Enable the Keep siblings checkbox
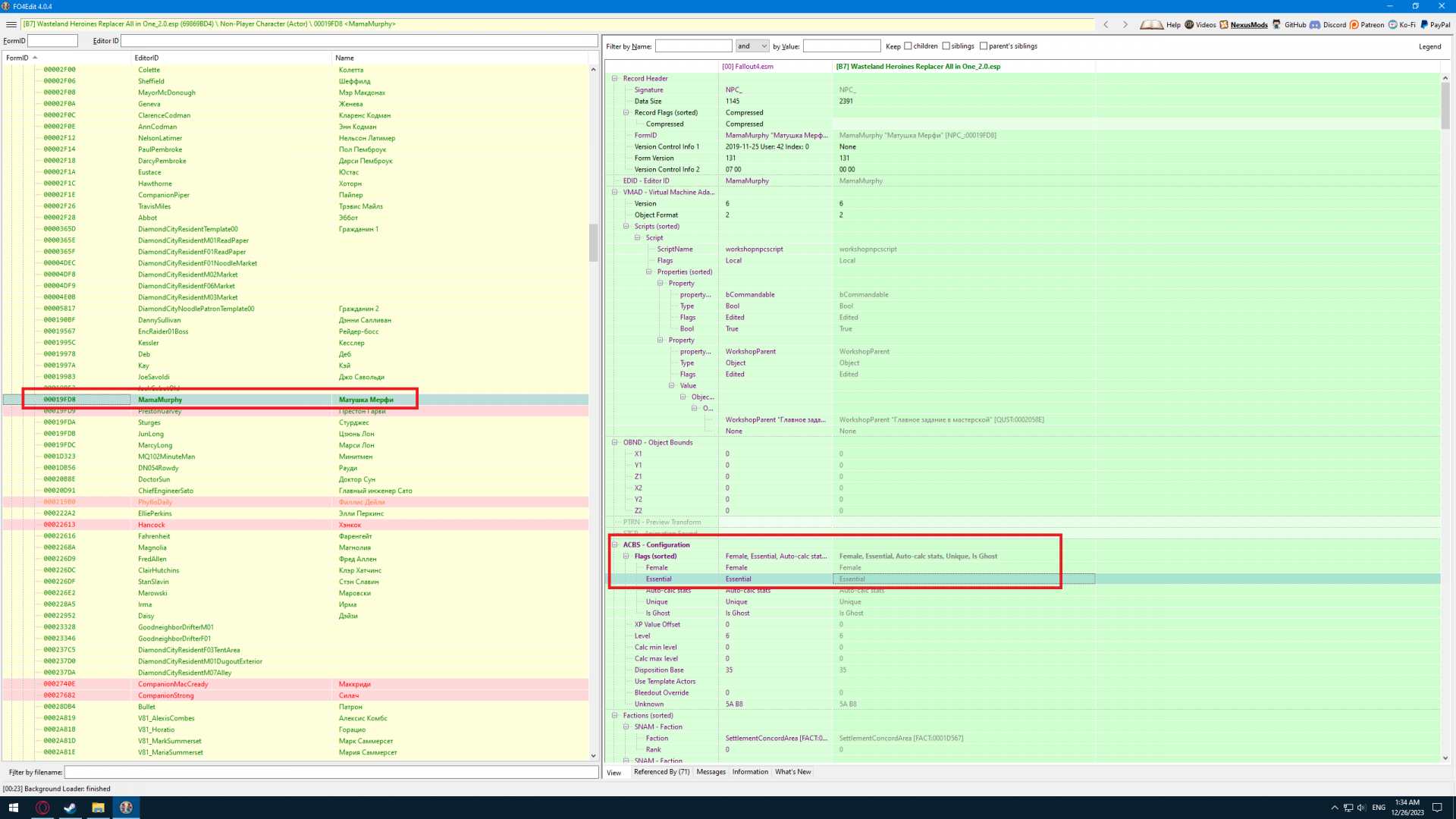The height and width of the screenshot is (819, 1456). pos(946,46)
